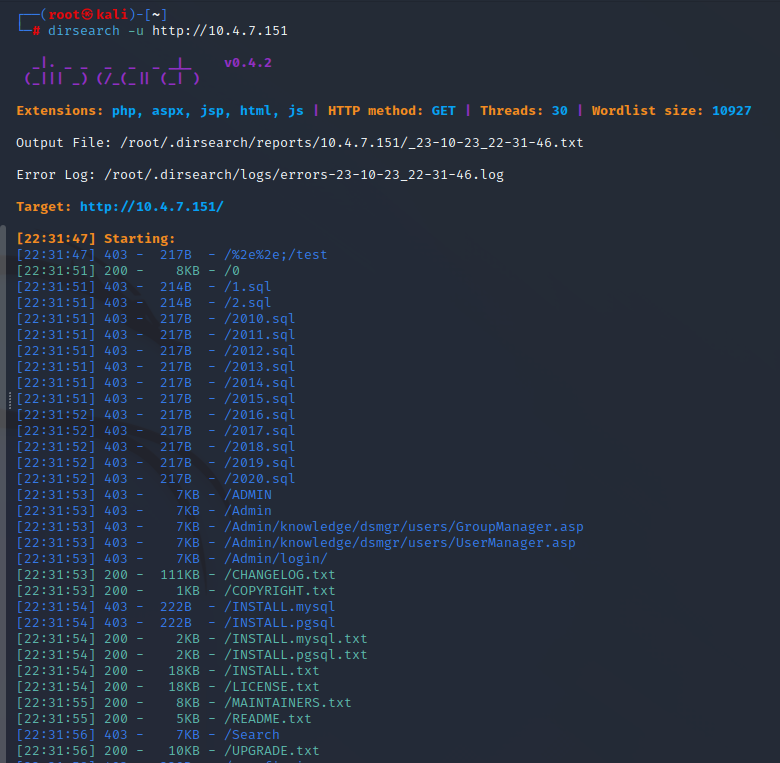Click the /%2e%2e;/test result path
This screenshot has width=780, height=763.
pyautogui.click(x=276, y=255)
